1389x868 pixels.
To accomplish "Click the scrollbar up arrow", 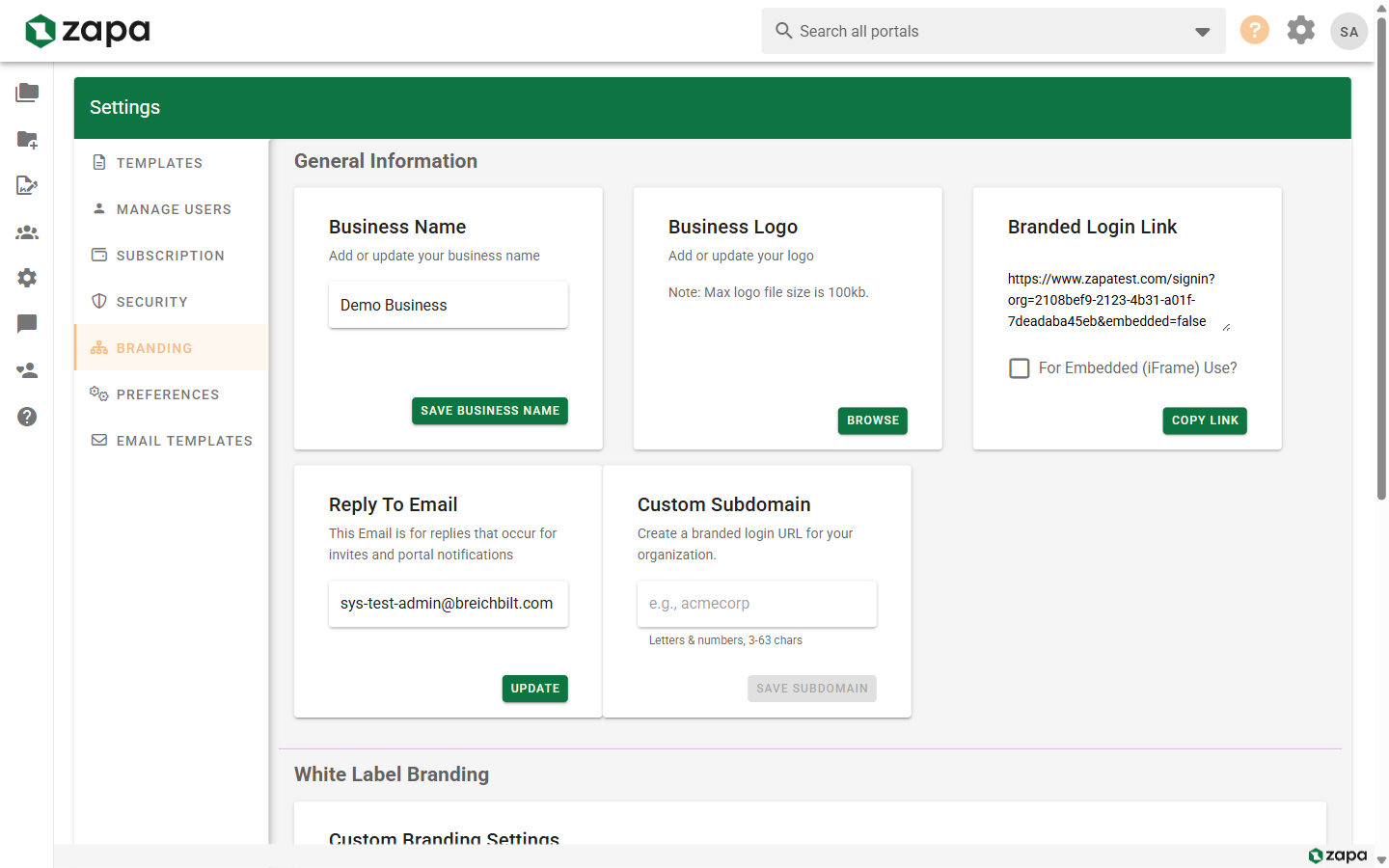I will point(1381,8).
